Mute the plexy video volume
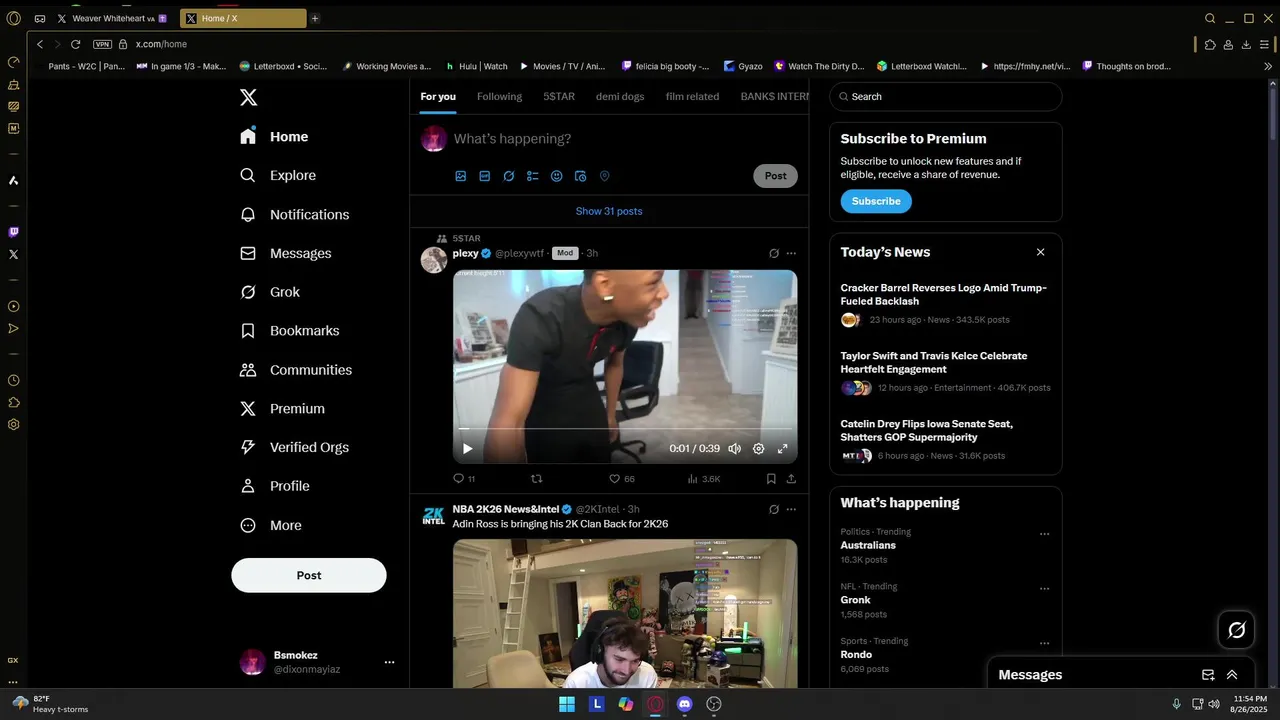 click(x=734, y=449)
